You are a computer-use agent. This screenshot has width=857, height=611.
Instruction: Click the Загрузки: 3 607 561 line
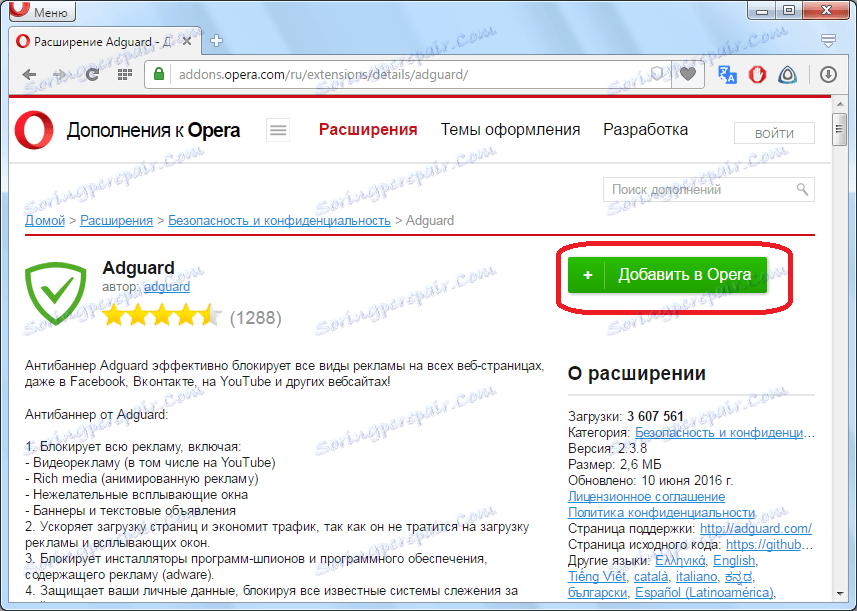626,416
